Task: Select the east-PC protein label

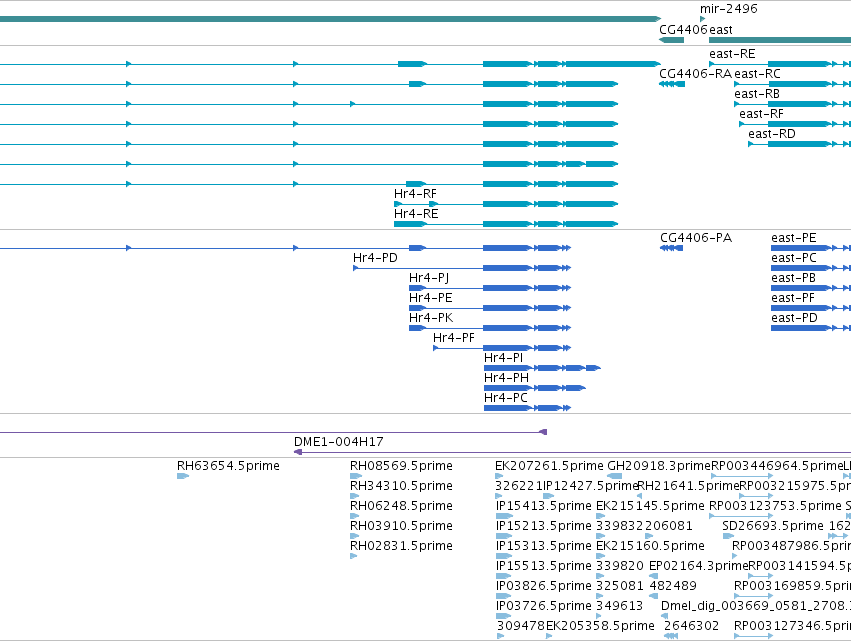Action: [794, 258]
